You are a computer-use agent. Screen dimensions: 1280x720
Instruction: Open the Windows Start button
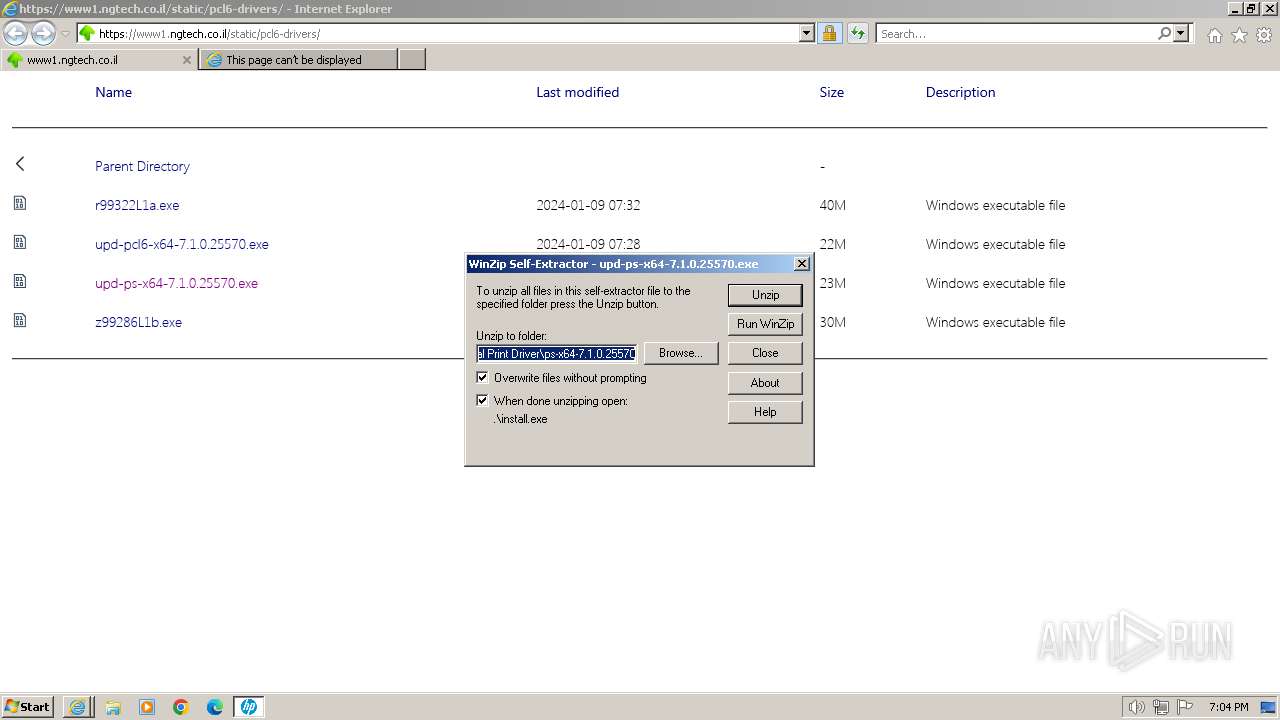[x=27, y=706]
